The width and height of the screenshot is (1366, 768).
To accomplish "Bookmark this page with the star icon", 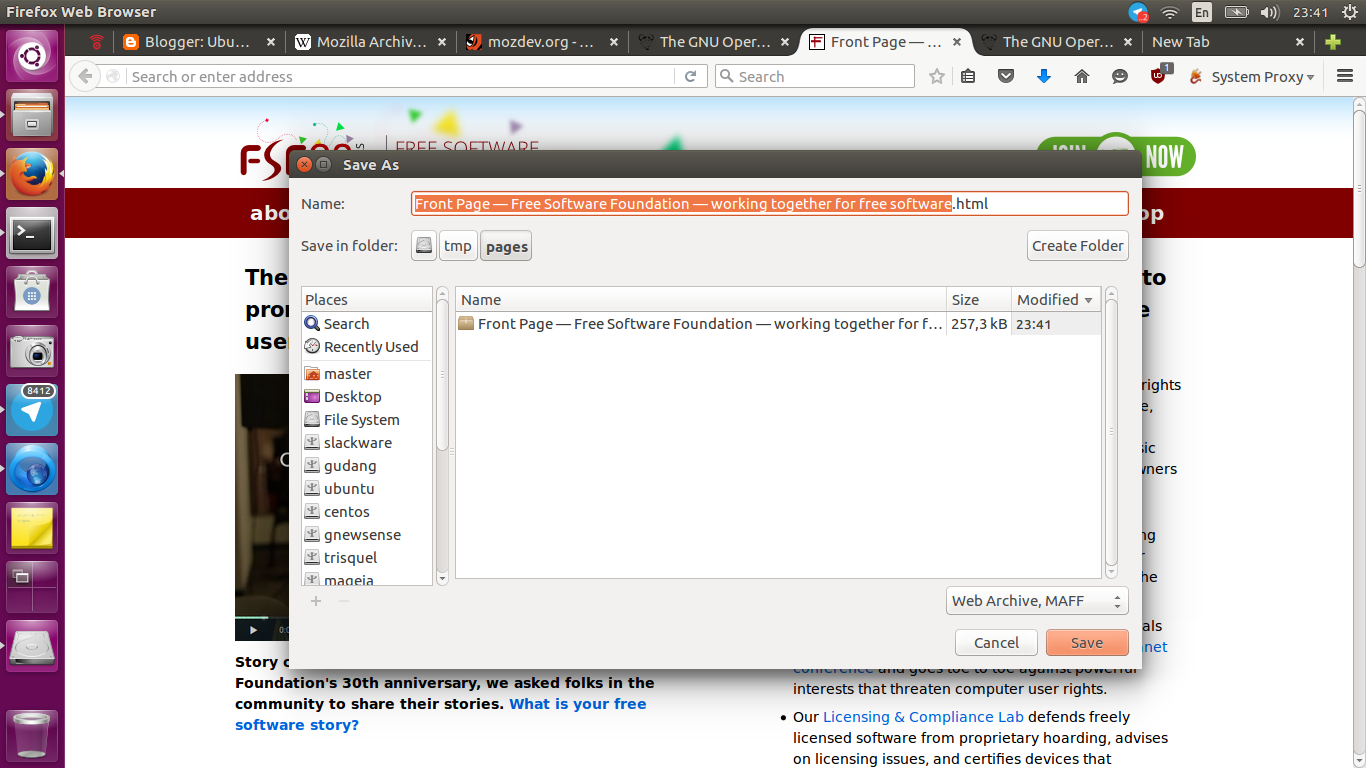I will (x=936, y=76).
